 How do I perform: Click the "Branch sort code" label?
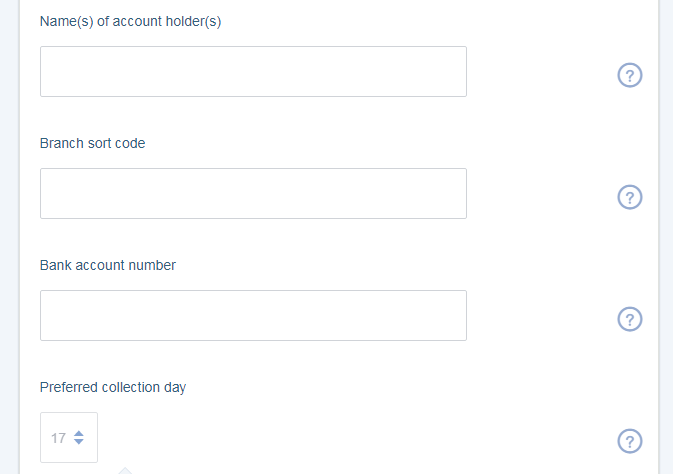coord(92,143)
